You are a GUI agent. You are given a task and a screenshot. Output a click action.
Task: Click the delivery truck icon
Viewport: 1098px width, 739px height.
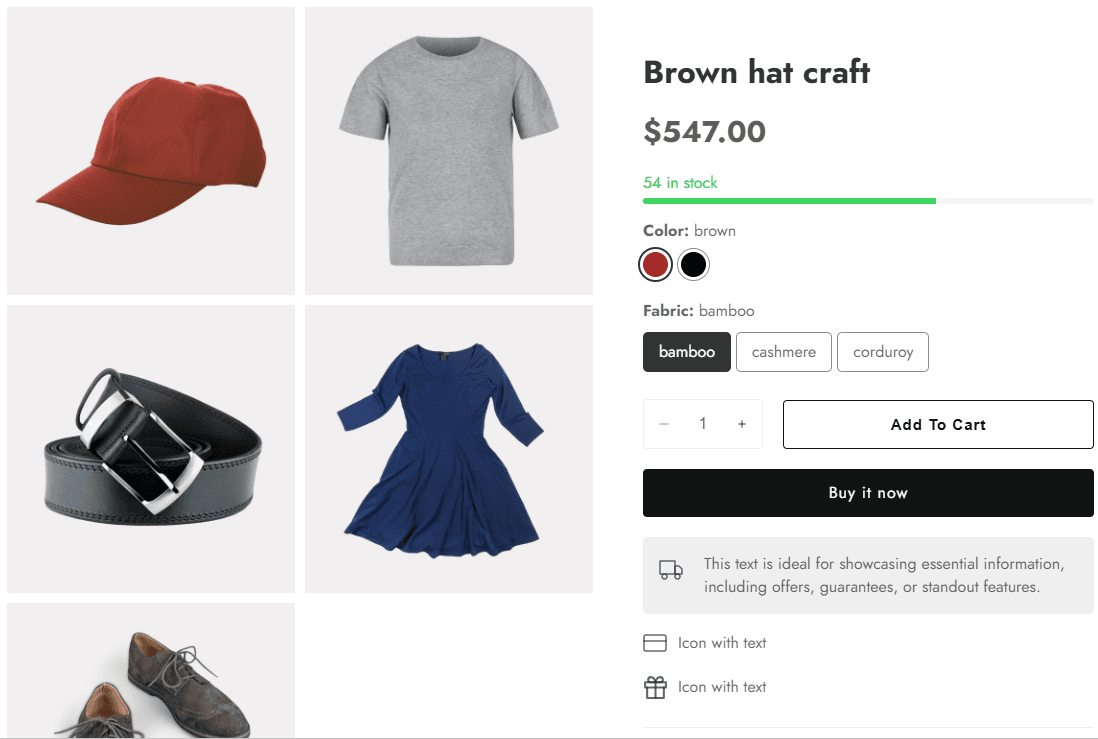coord(670,570)
